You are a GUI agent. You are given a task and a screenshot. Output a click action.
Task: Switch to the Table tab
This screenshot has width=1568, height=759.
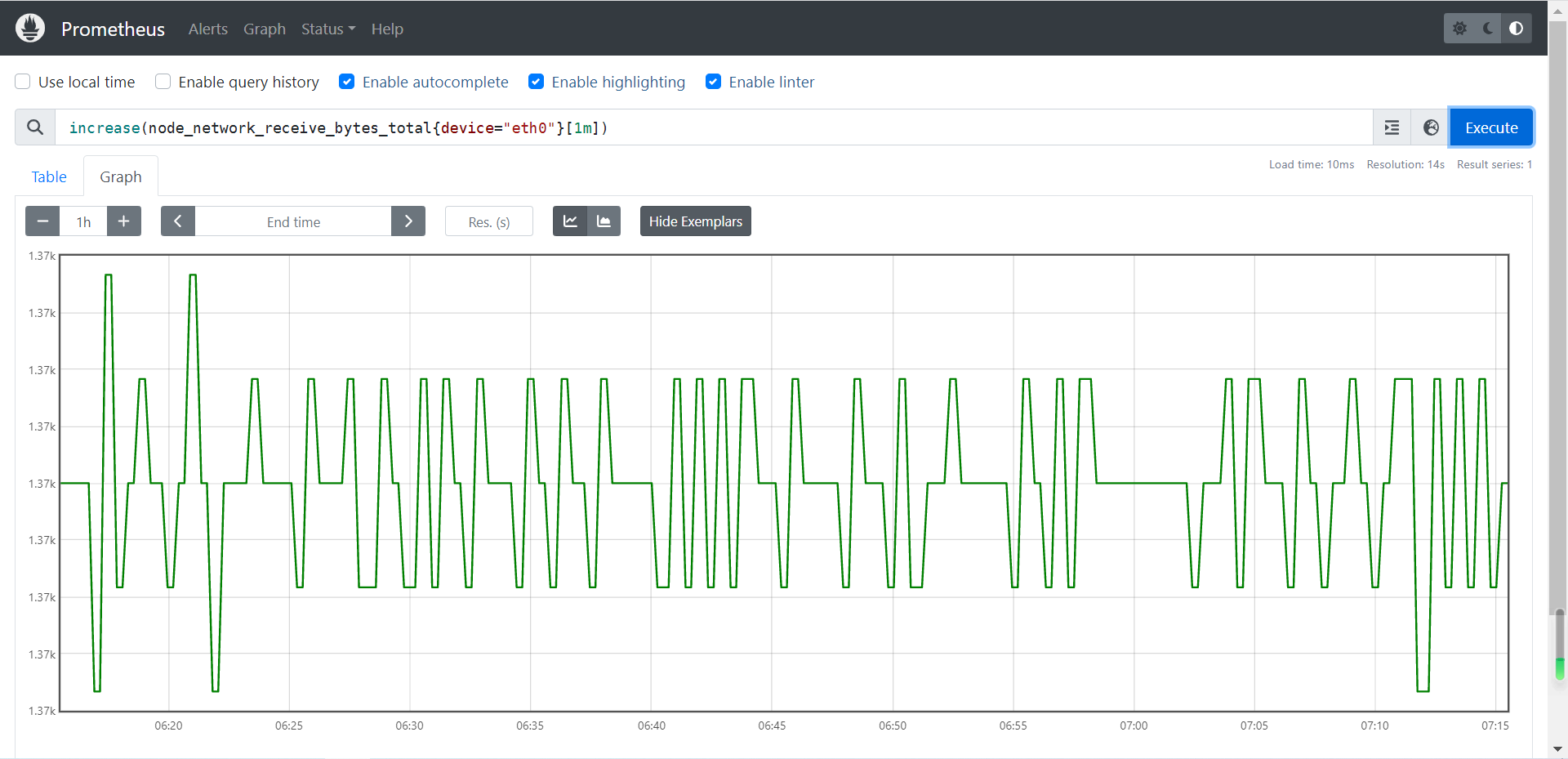pyautogui.click(x=49, y=176)
